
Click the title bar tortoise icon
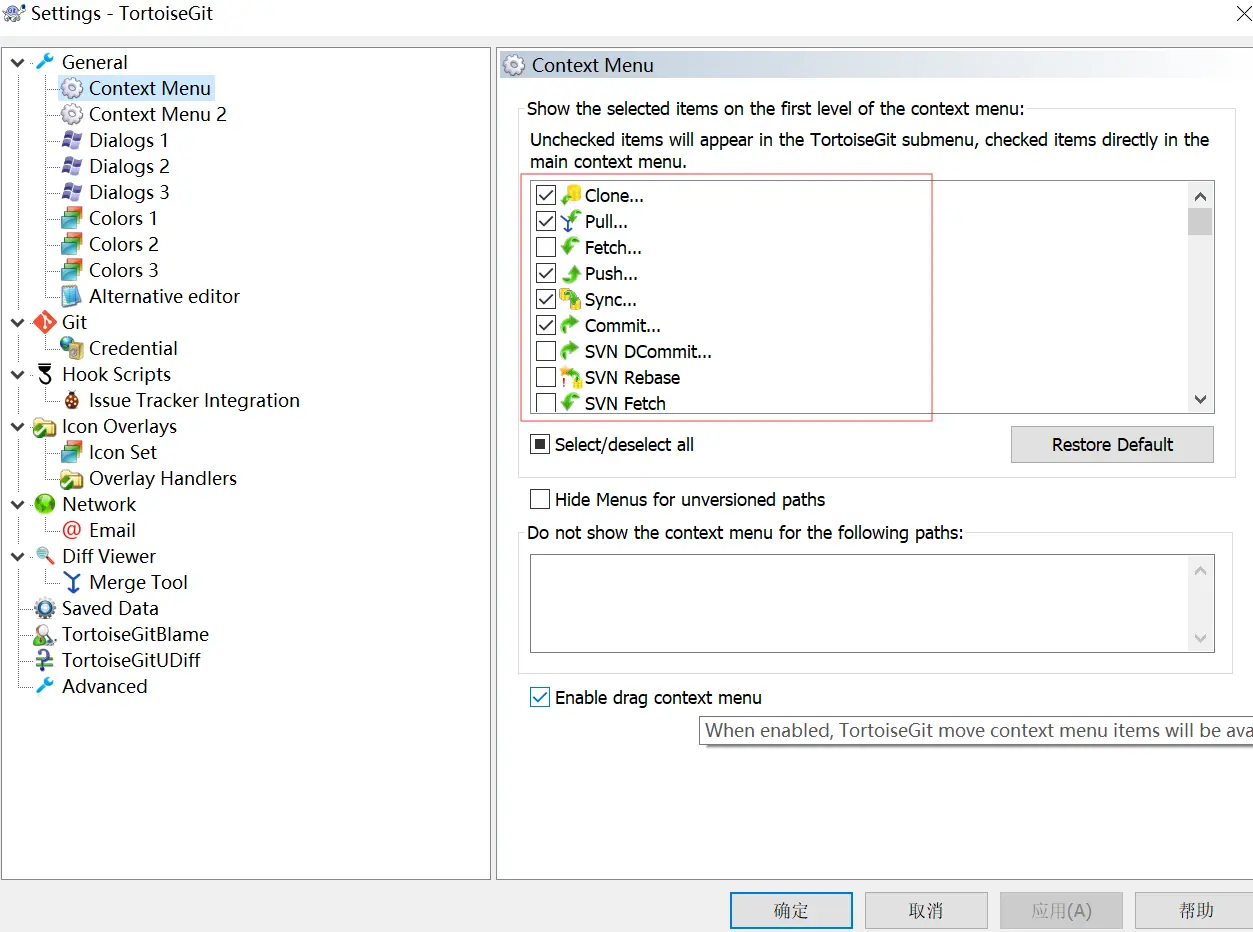(x=14, y=14)
